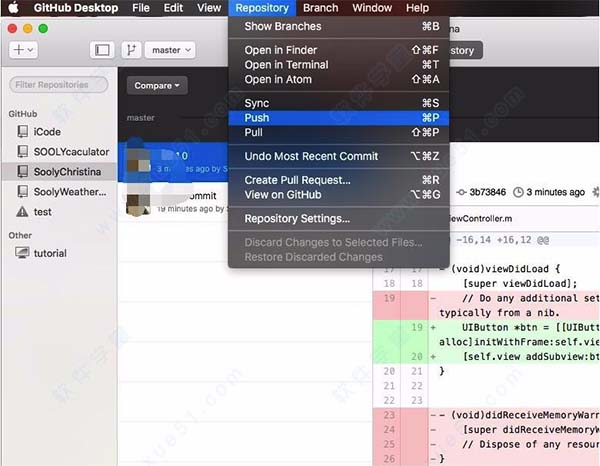Select the iCode repository

point(59,132)
